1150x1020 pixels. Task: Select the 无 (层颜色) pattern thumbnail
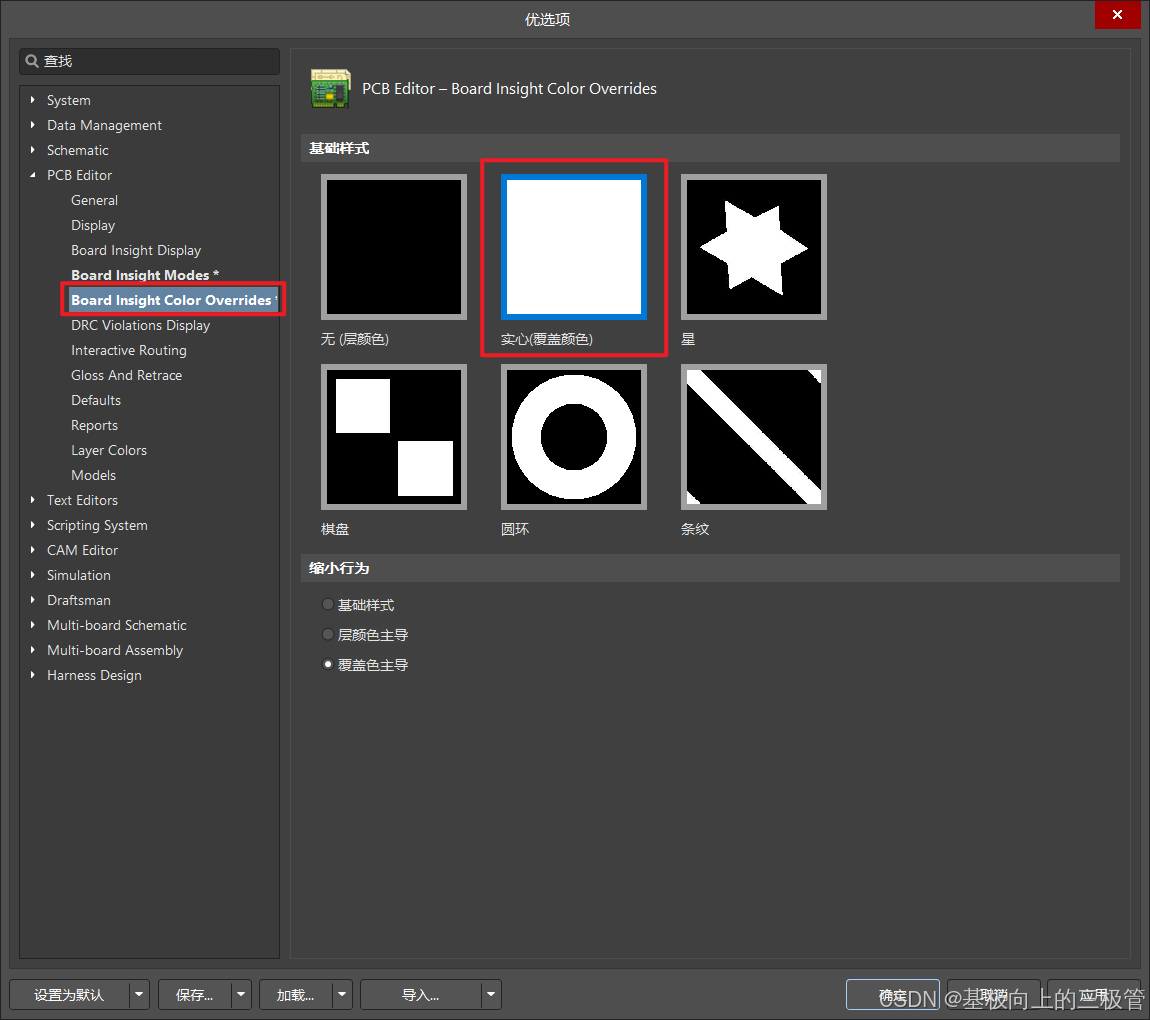tap(394, 247)
